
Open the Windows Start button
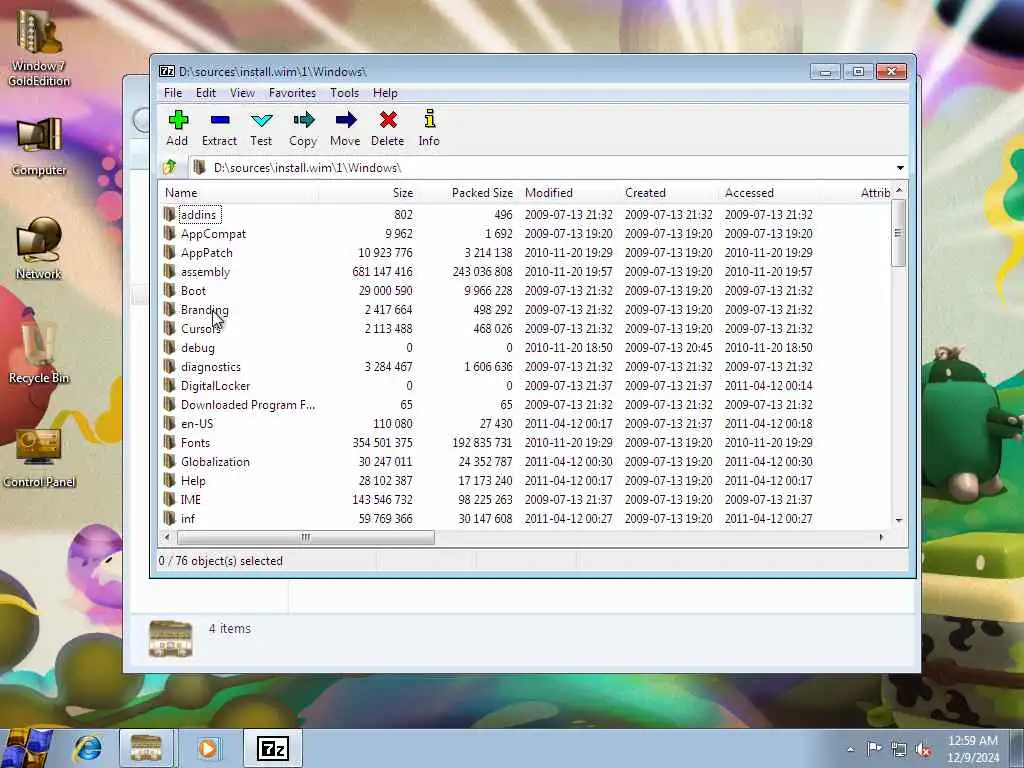click(27, 748)
